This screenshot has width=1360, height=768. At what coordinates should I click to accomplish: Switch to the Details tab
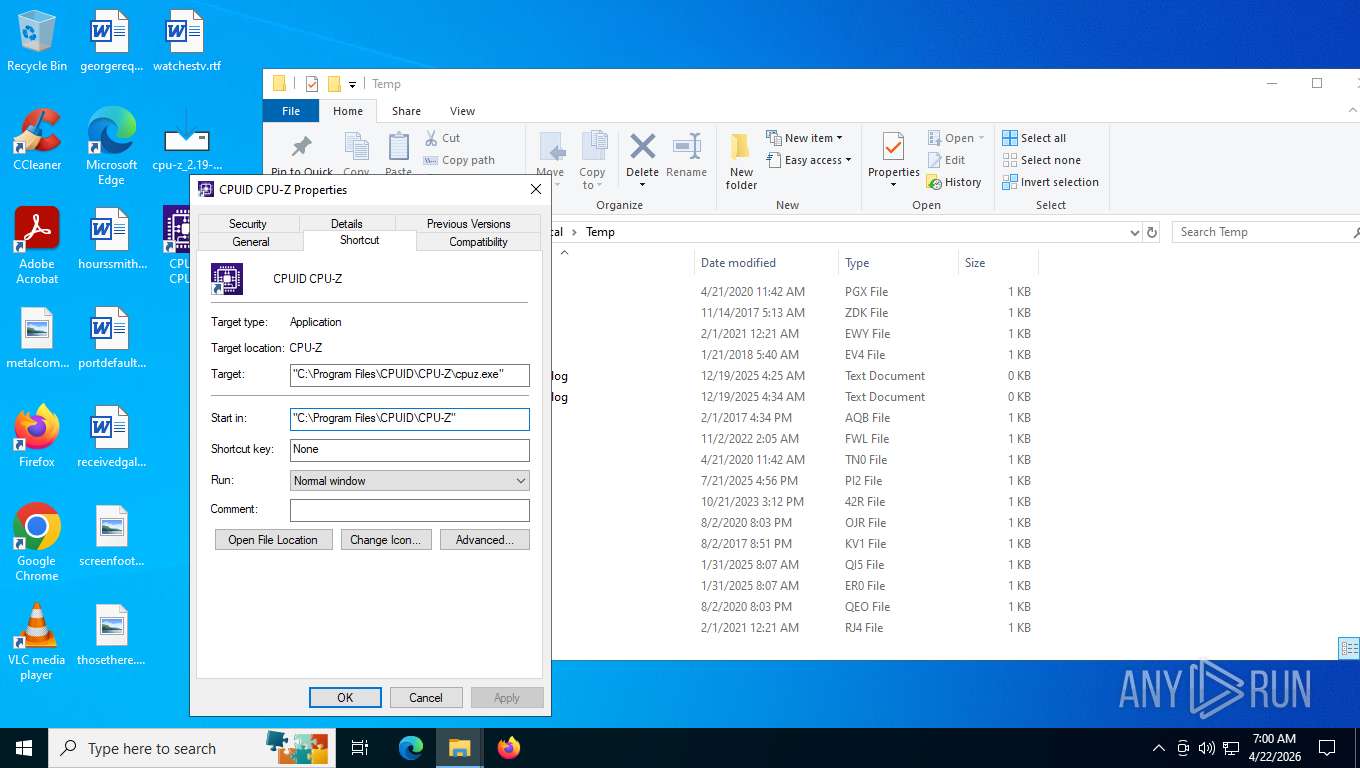tap(347, 224)
